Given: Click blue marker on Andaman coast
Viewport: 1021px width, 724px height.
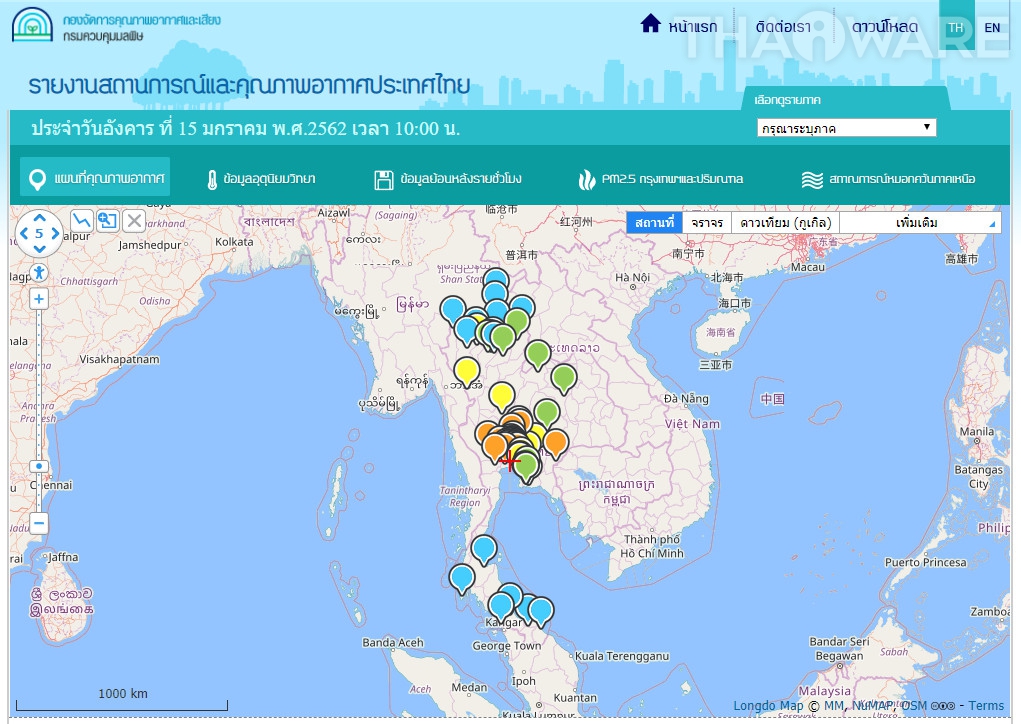Looking at the screenshot, I should (x=462, y=578).
